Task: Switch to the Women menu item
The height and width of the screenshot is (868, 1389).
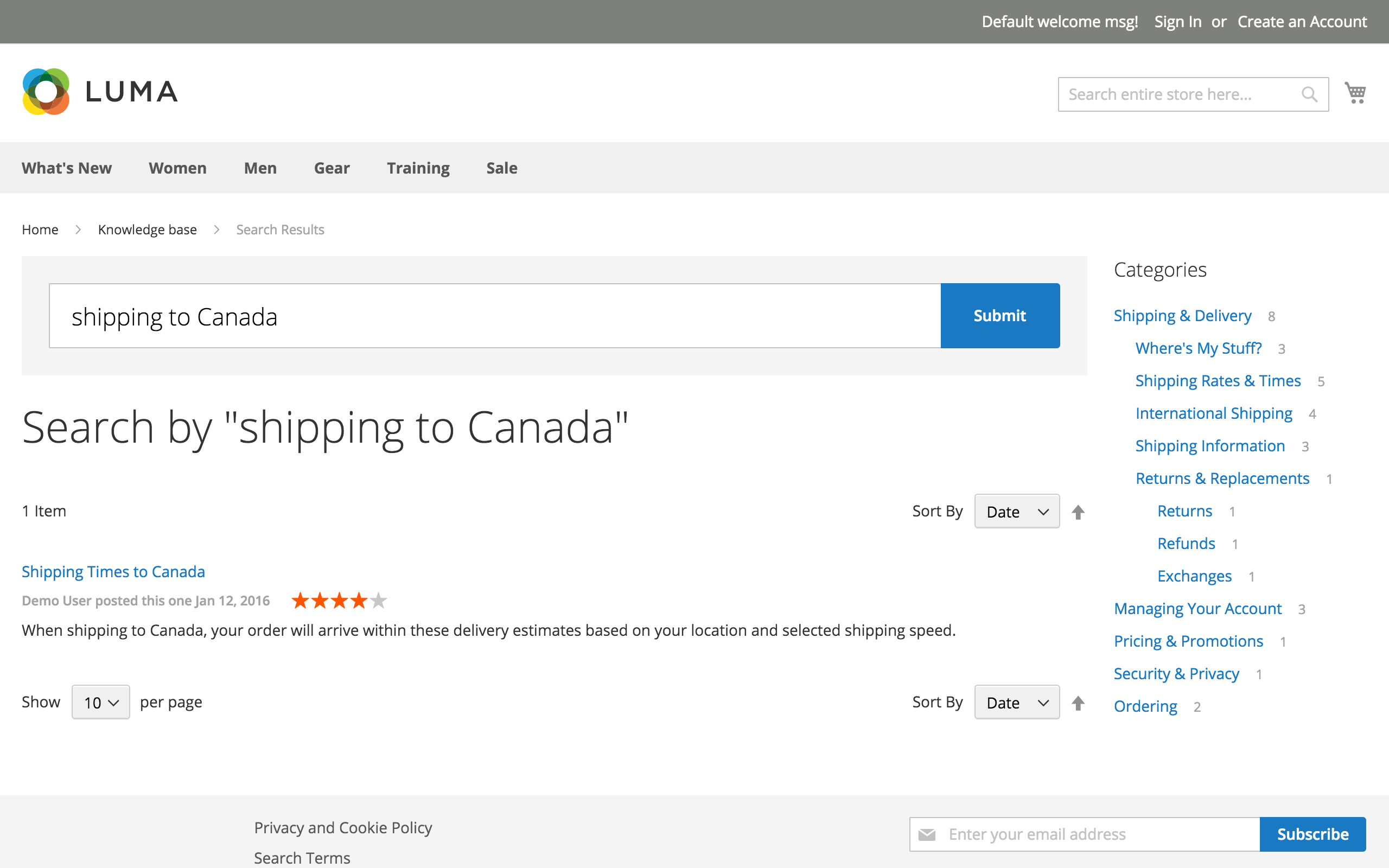Action: click(177, 168)
